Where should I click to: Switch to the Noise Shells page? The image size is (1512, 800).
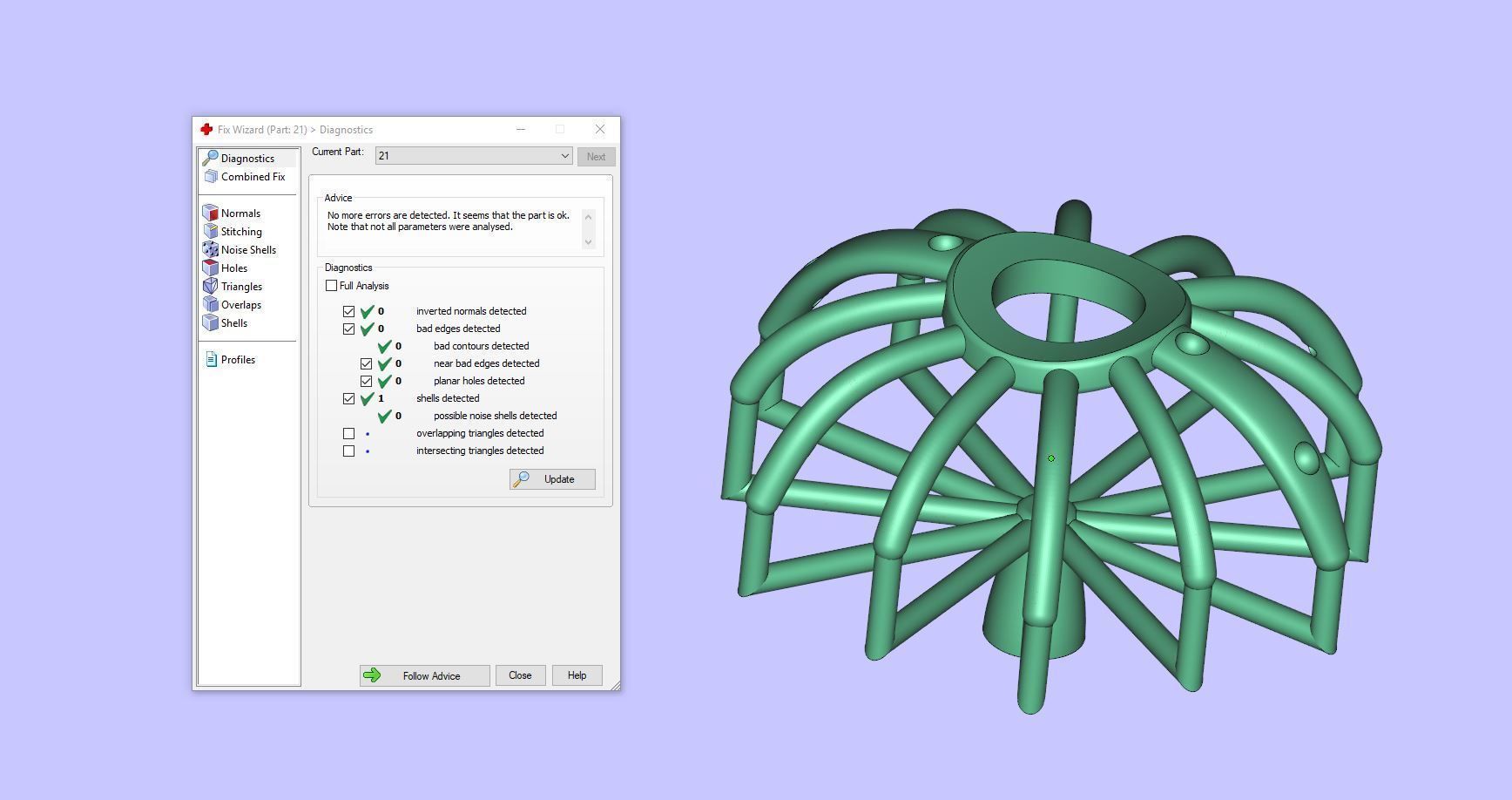click(x=248, y=249)
